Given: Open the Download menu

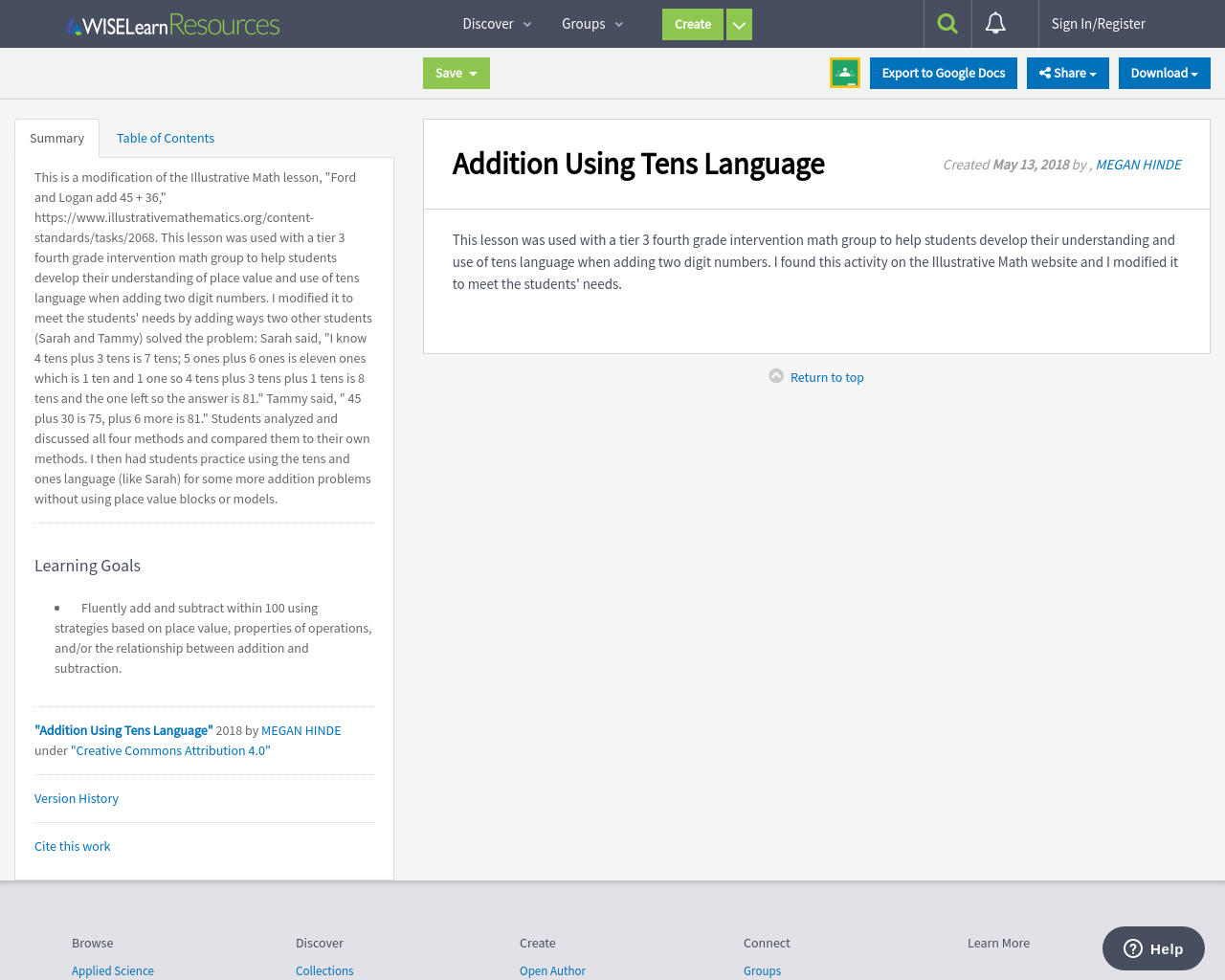Looking at the screenshot, I should pyautogui.click(x=1164, y=73).
